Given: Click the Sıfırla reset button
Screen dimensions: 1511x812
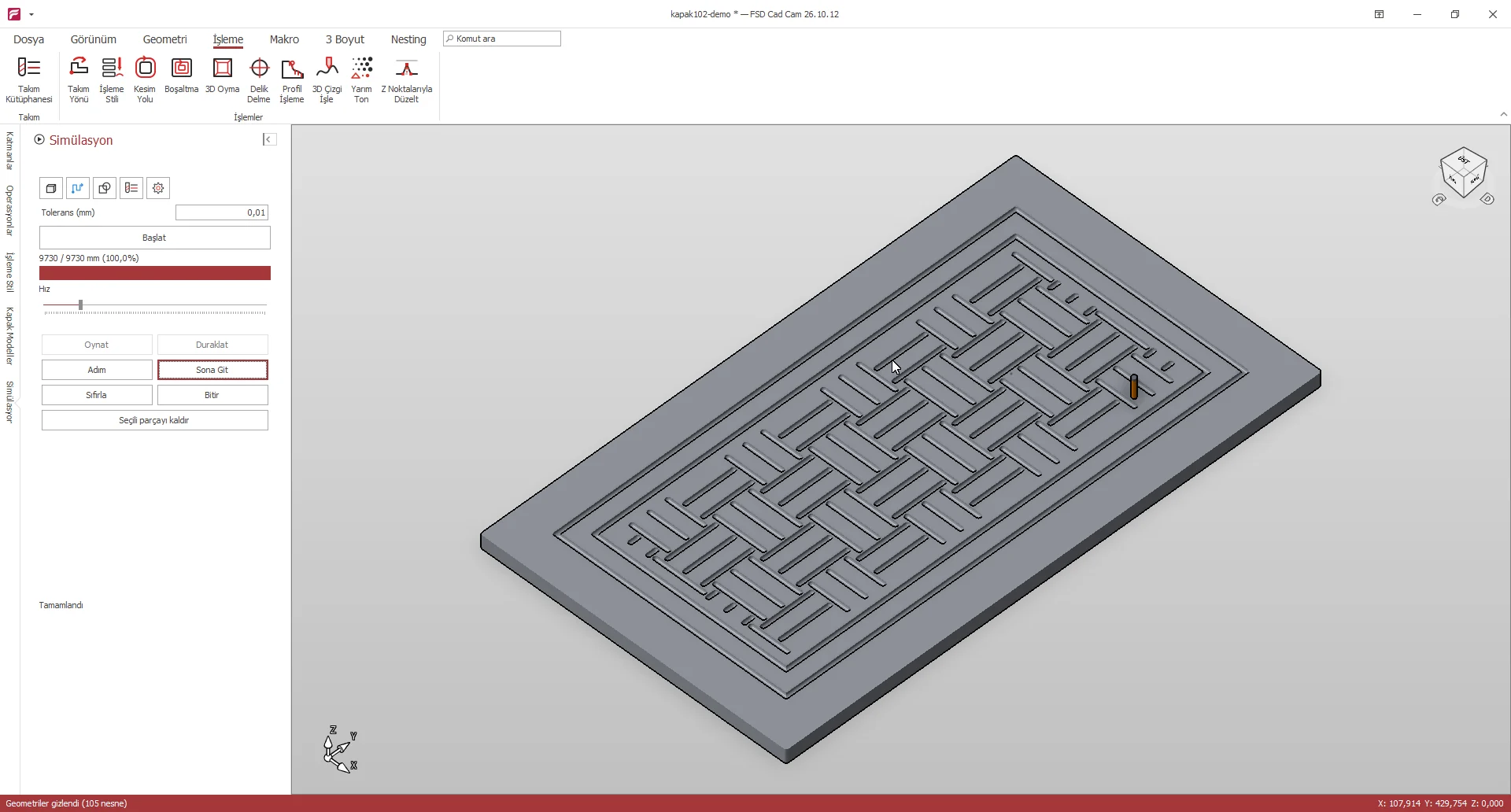Looking at the screenshot, I should click(x=97, y=395).
